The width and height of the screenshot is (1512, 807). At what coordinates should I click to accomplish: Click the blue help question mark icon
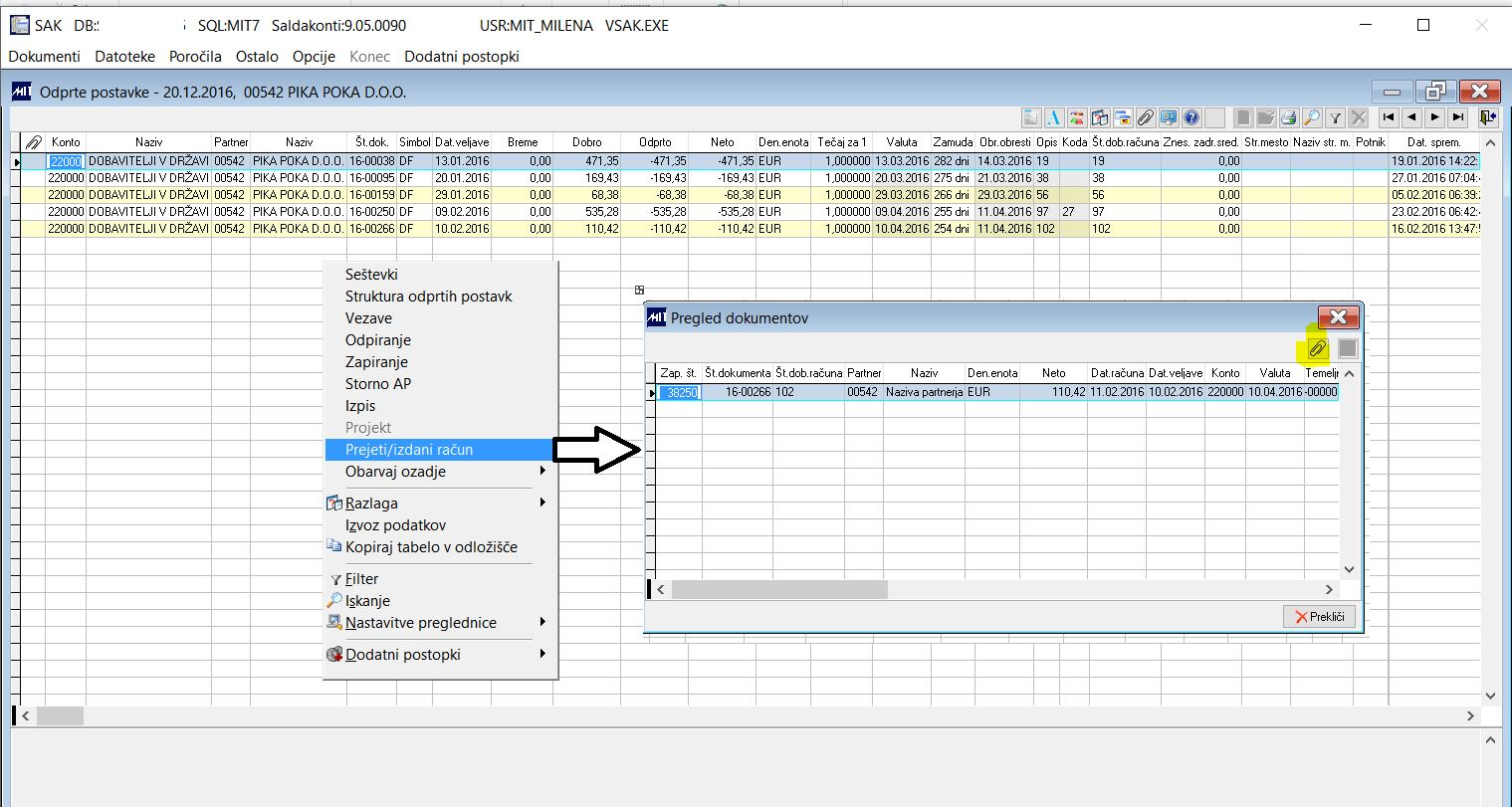(1191, 117)
